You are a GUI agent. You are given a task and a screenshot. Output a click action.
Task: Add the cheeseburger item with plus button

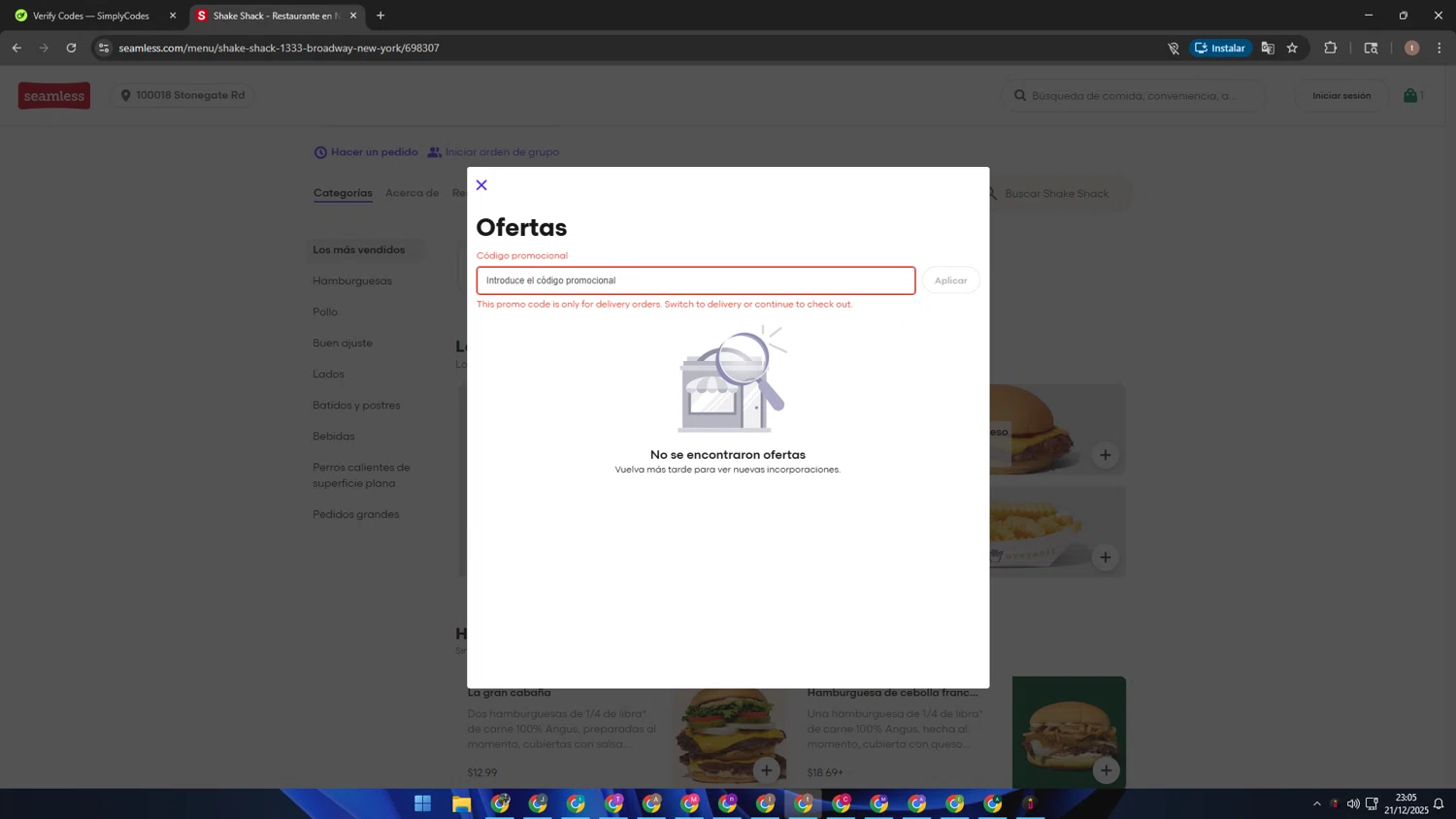point(1106,455)
